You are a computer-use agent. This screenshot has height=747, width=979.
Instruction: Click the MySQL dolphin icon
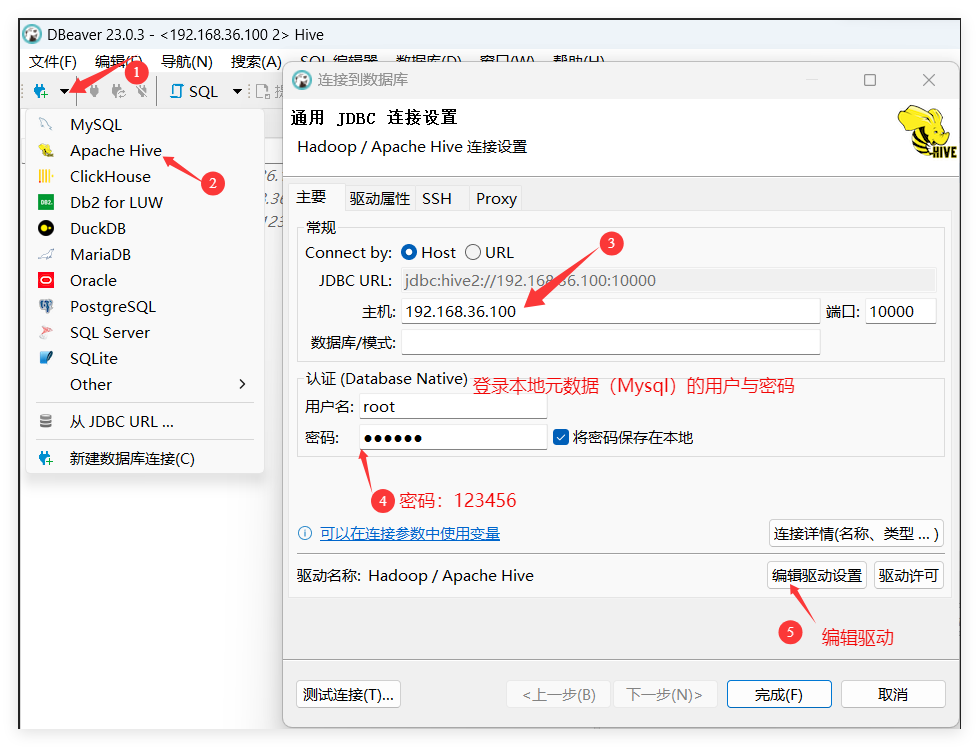[46, 124]
